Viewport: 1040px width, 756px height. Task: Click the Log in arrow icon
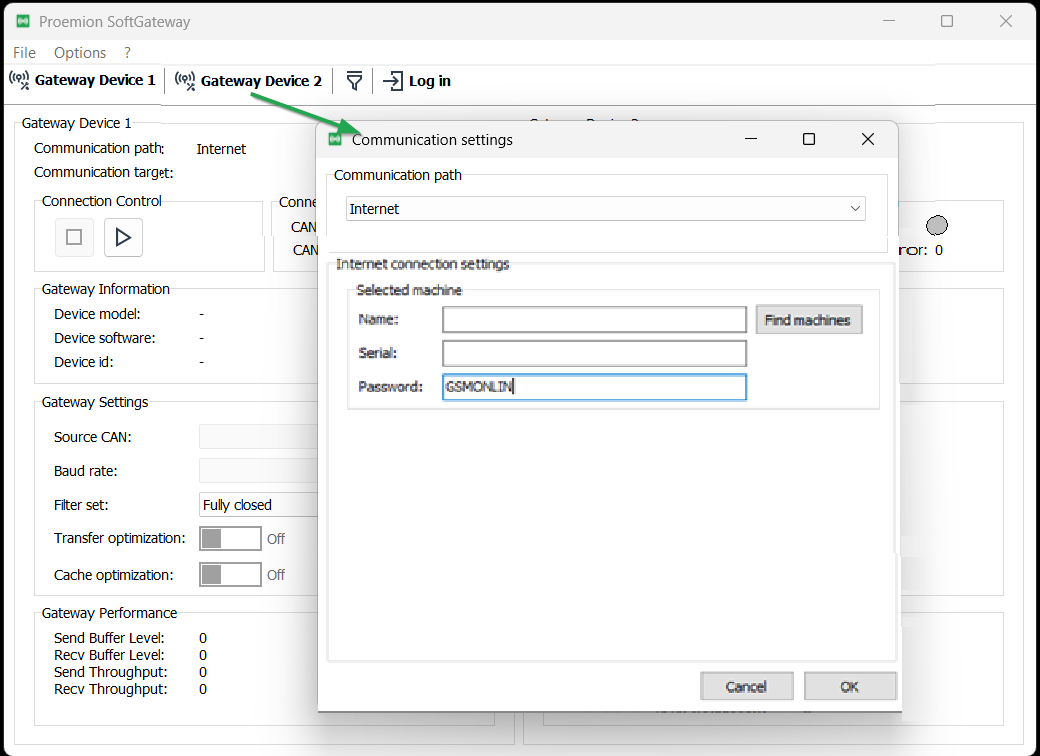[x=392, y=80]
